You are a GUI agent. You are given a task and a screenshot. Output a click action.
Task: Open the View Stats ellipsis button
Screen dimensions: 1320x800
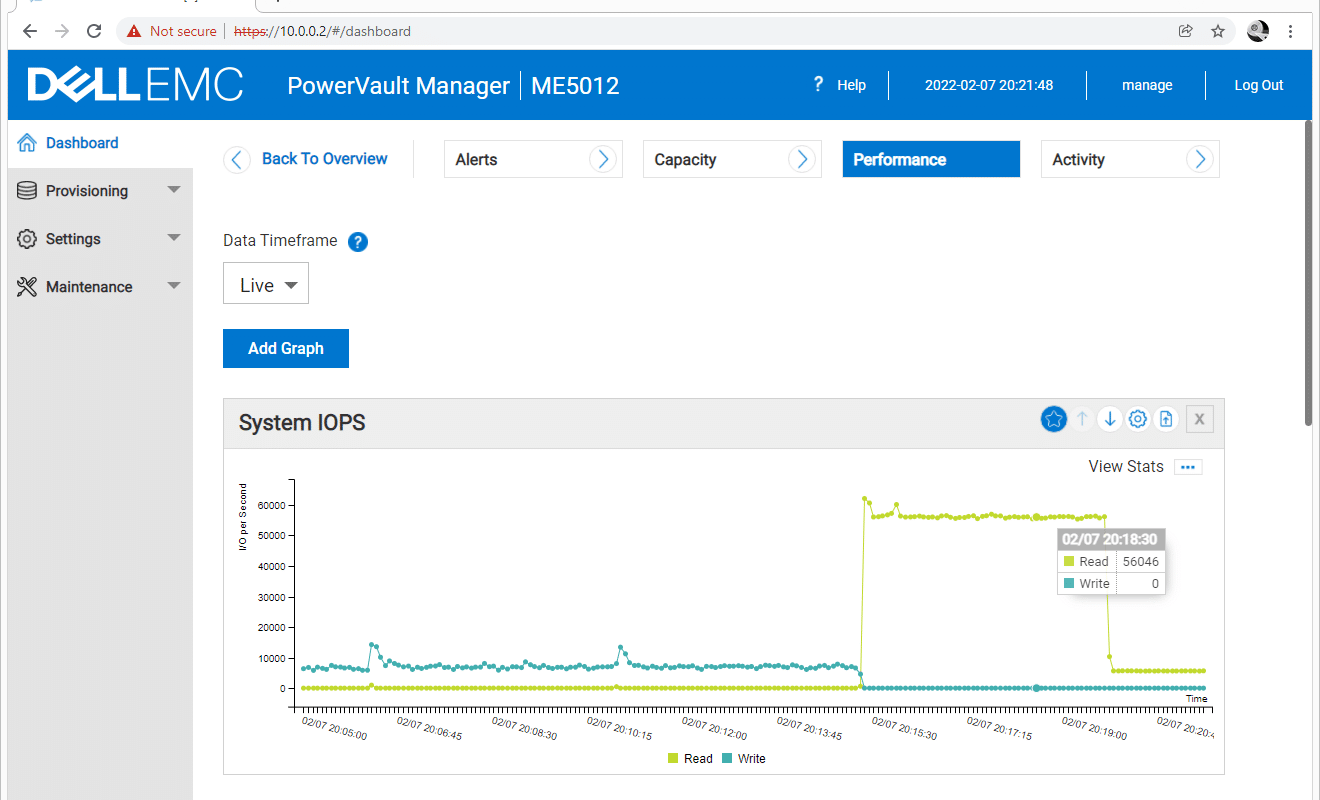pos(1188,467)
